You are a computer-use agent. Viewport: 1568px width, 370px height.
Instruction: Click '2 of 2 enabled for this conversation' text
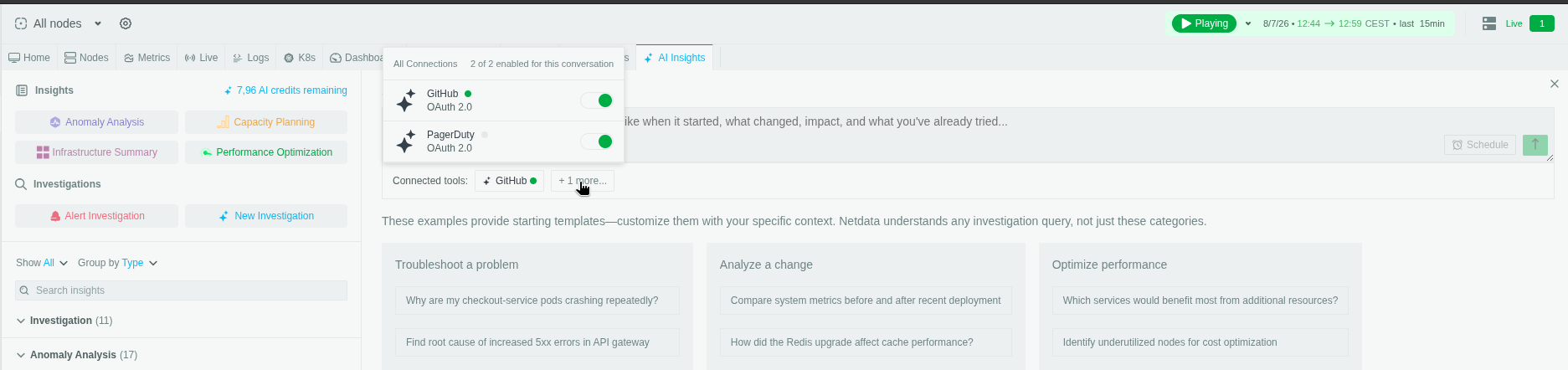[x=542, y=64]
